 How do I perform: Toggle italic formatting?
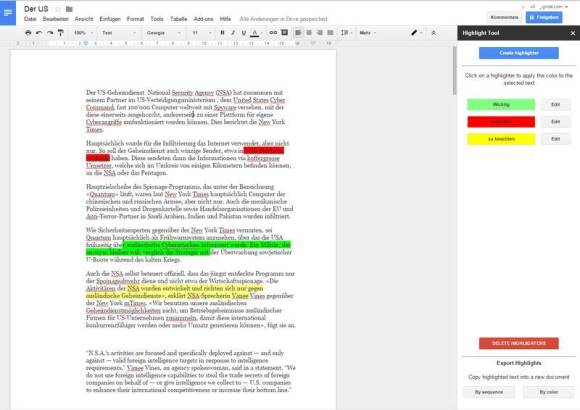pos(233,33)
